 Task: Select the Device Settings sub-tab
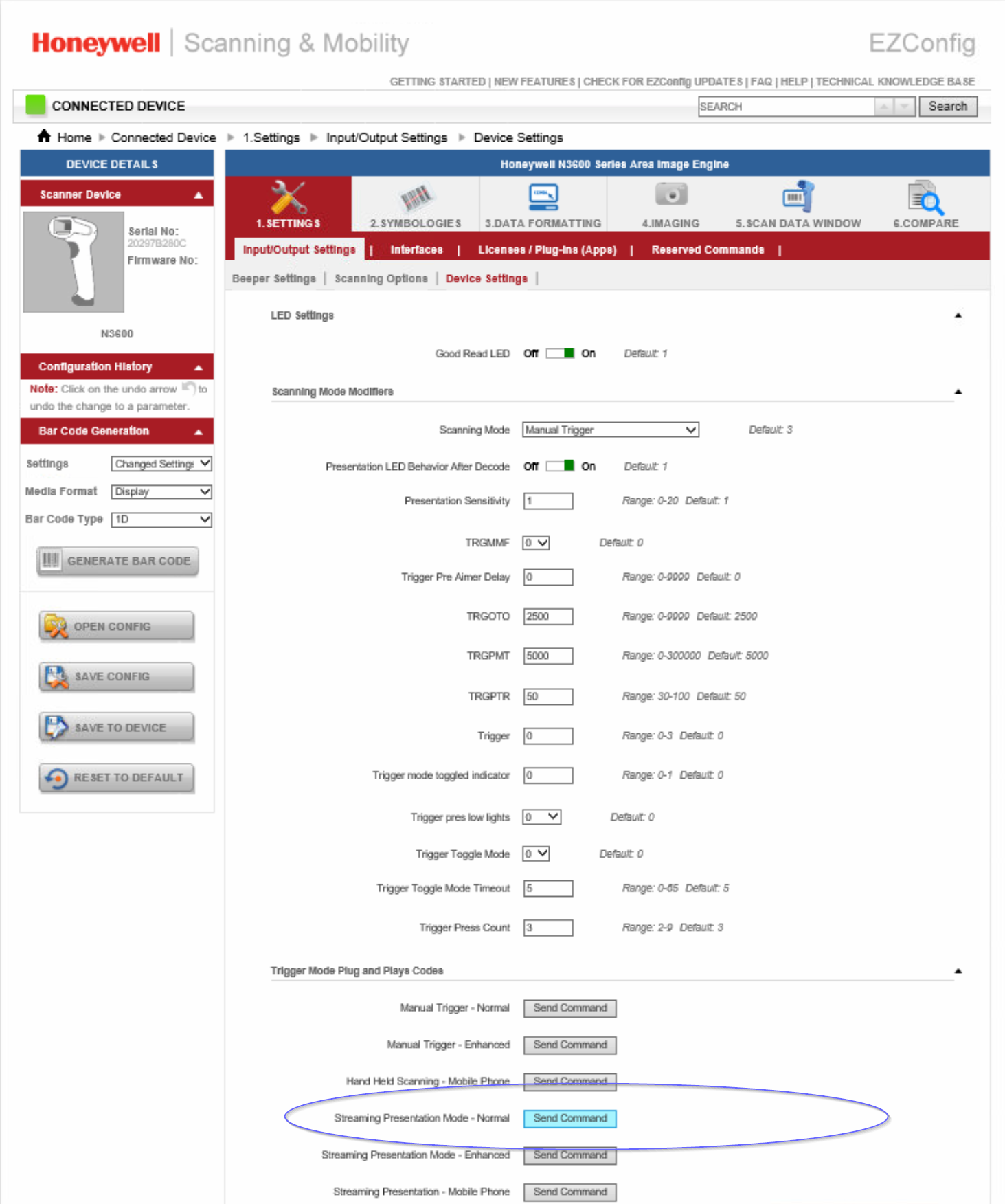click(486, 278)
